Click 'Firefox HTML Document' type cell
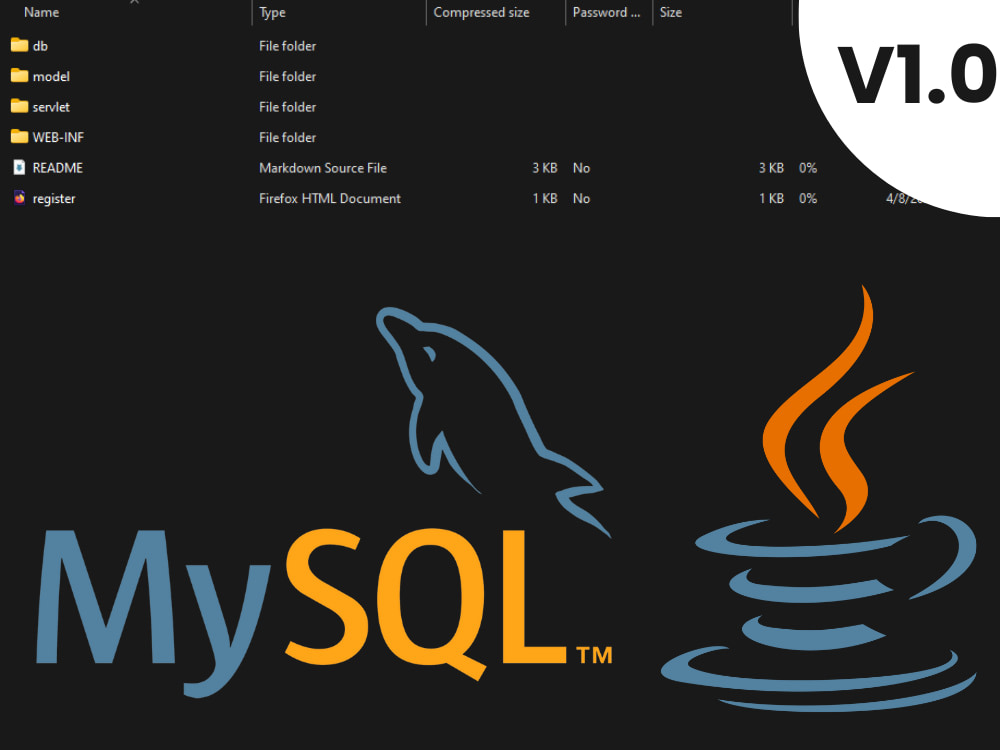The image size is (1000, 750). tap(330, 199)
